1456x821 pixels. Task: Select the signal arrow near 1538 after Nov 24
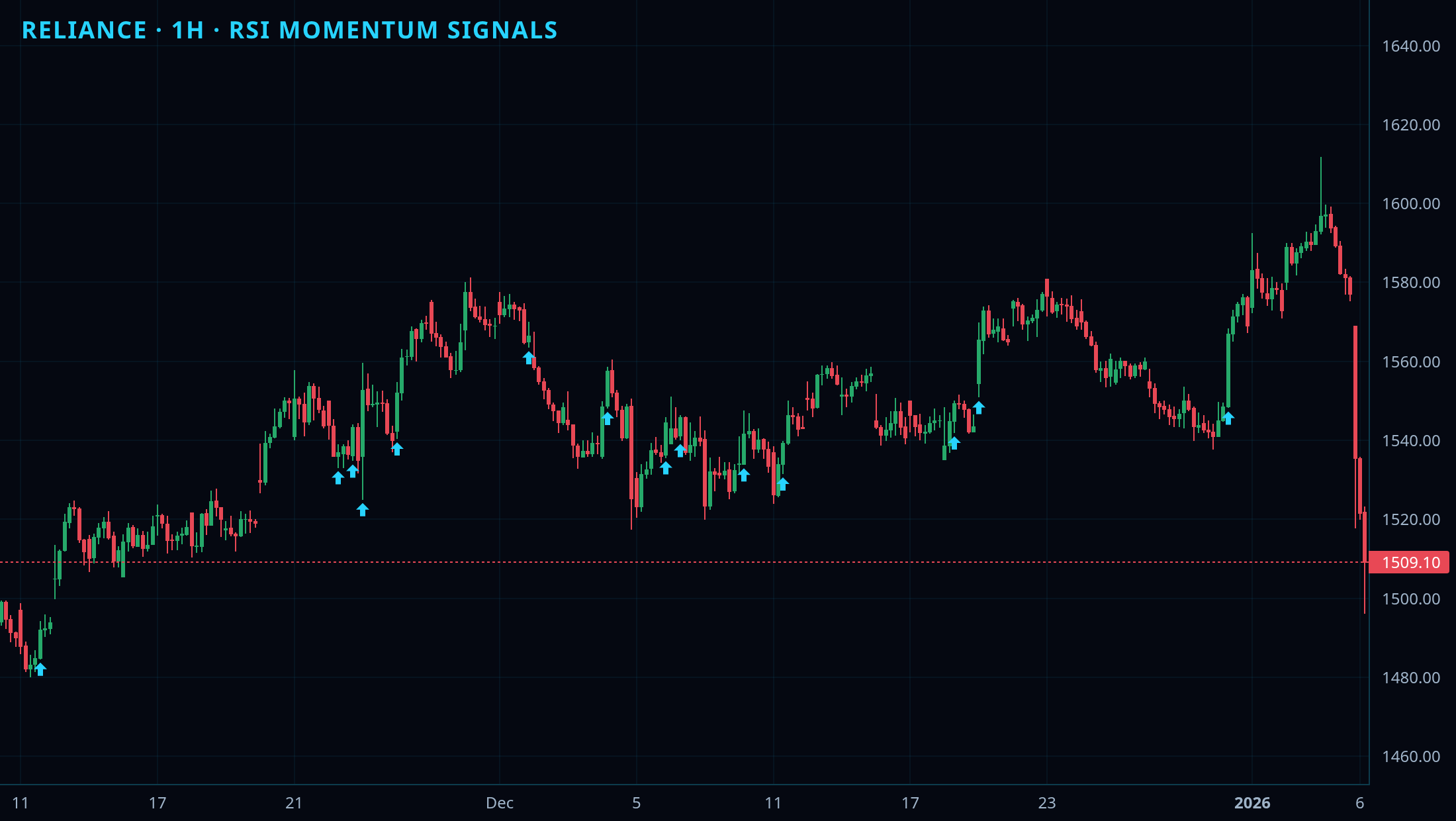pyautogui.click(x=397, y=449)
